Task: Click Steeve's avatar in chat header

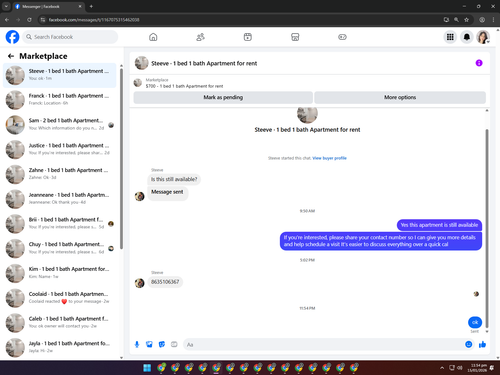Action: pos(141,63)
